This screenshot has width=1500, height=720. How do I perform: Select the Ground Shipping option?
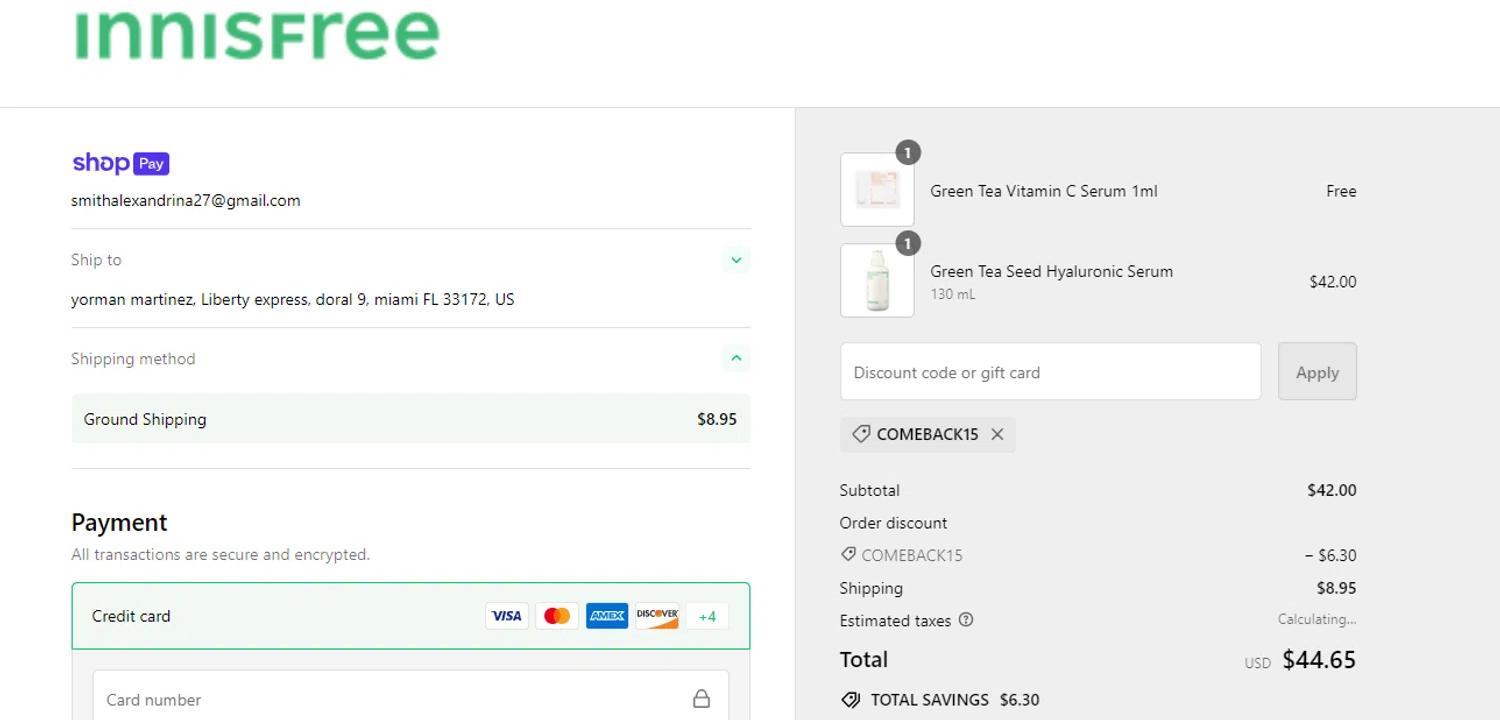tap(411, 419)
